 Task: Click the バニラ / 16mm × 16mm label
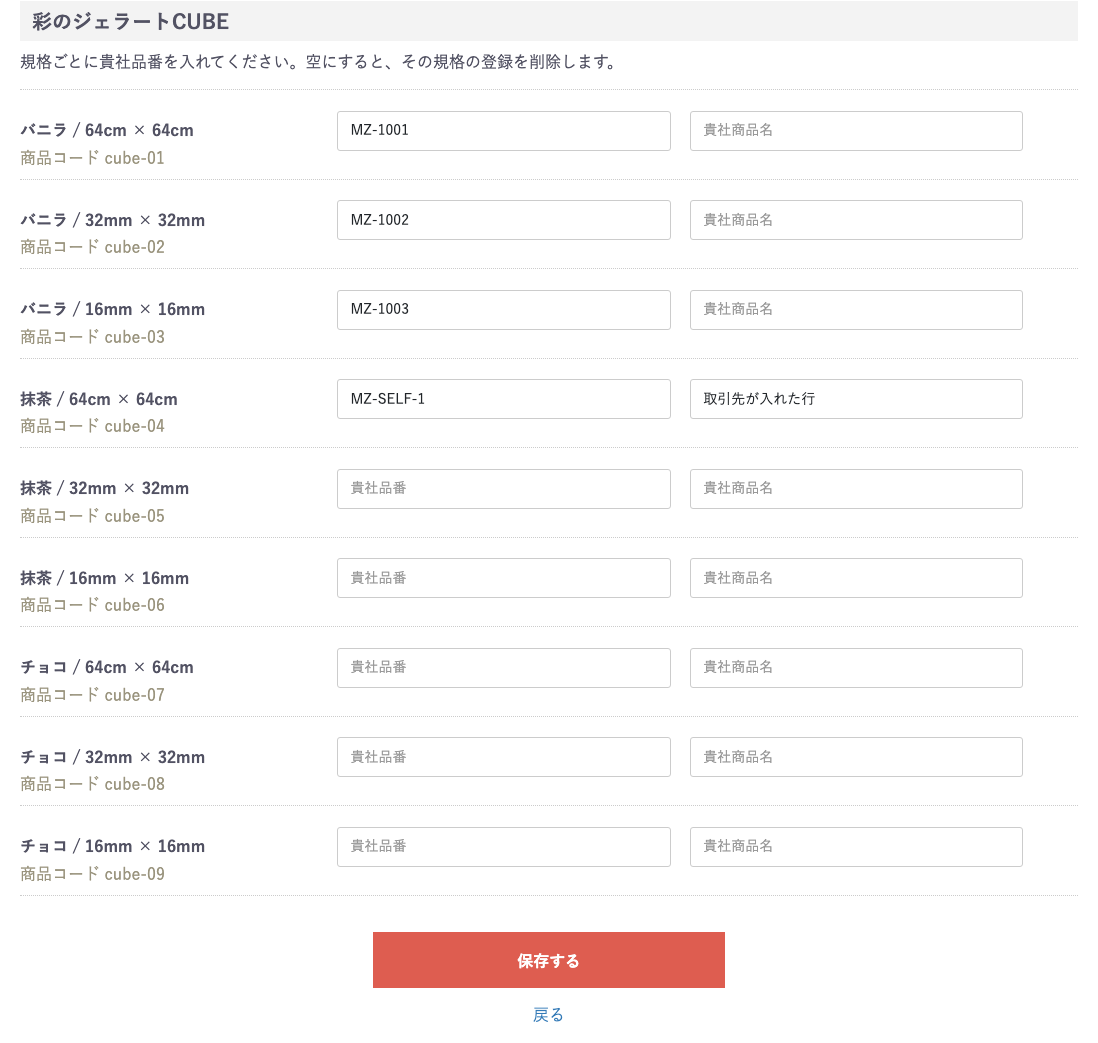[113, 309]
